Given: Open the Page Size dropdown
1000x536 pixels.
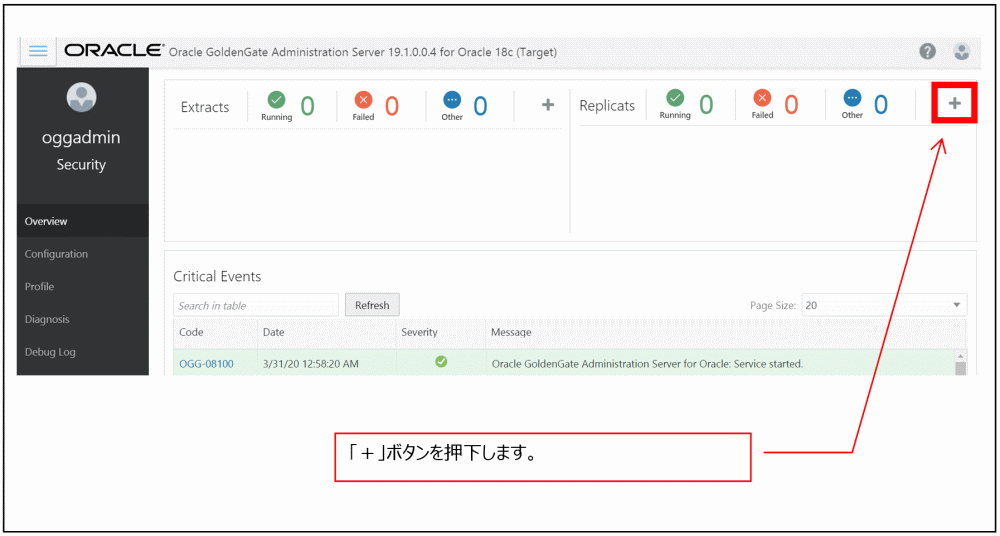Looking at the screenshot, I should coord(884,306).
